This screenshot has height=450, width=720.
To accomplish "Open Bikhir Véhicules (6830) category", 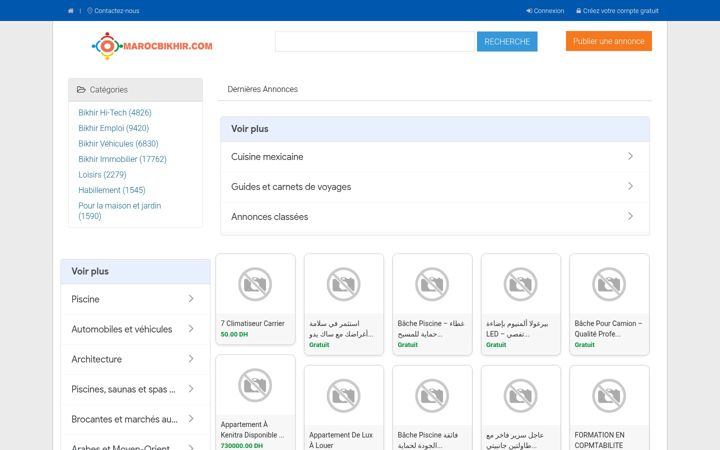I will pyautogui.click(x=118, y=144).
